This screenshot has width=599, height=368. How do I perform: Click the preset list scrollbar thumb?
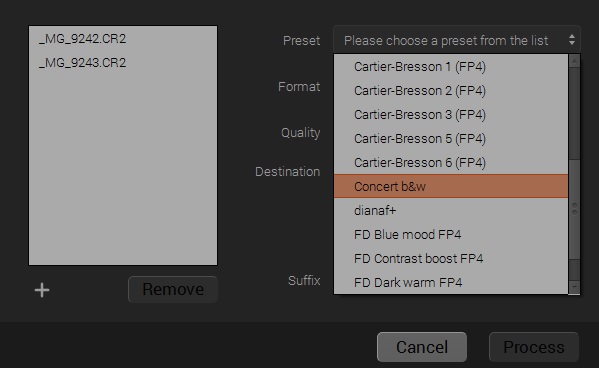coord(574,209)
